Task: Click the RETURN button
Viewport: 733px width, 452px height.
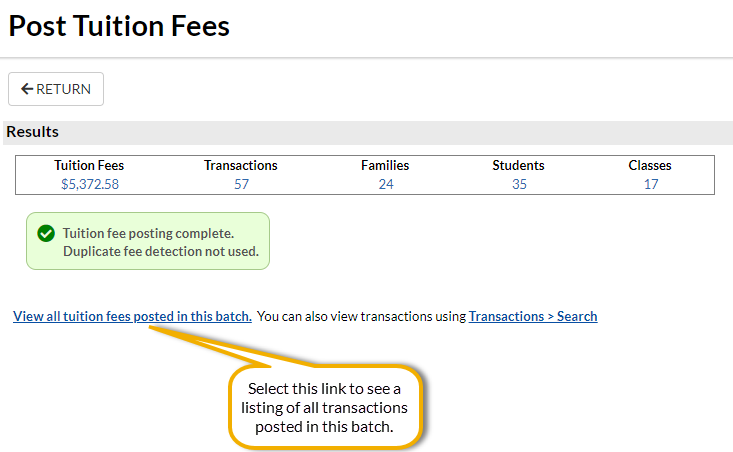Action: point(56,89)
